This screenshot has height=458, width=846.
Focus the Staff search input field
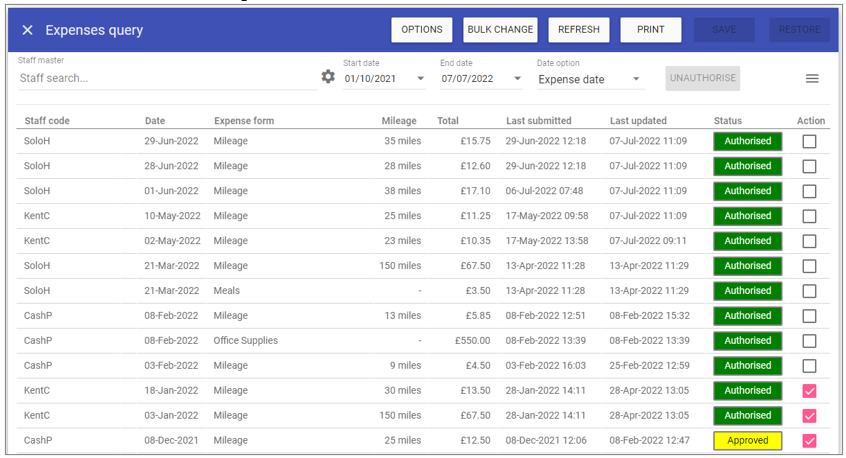tap(165, 78)
